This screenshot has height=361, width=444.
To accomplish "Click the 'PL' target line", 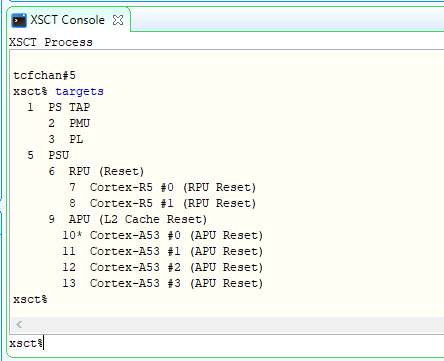I will coord(66,139).
